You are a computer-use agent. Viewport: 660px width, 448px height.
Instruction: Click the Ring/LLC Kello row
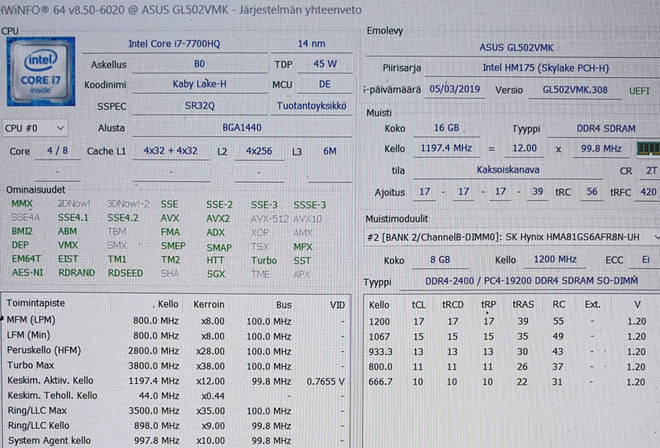click(x=176, y=426)
